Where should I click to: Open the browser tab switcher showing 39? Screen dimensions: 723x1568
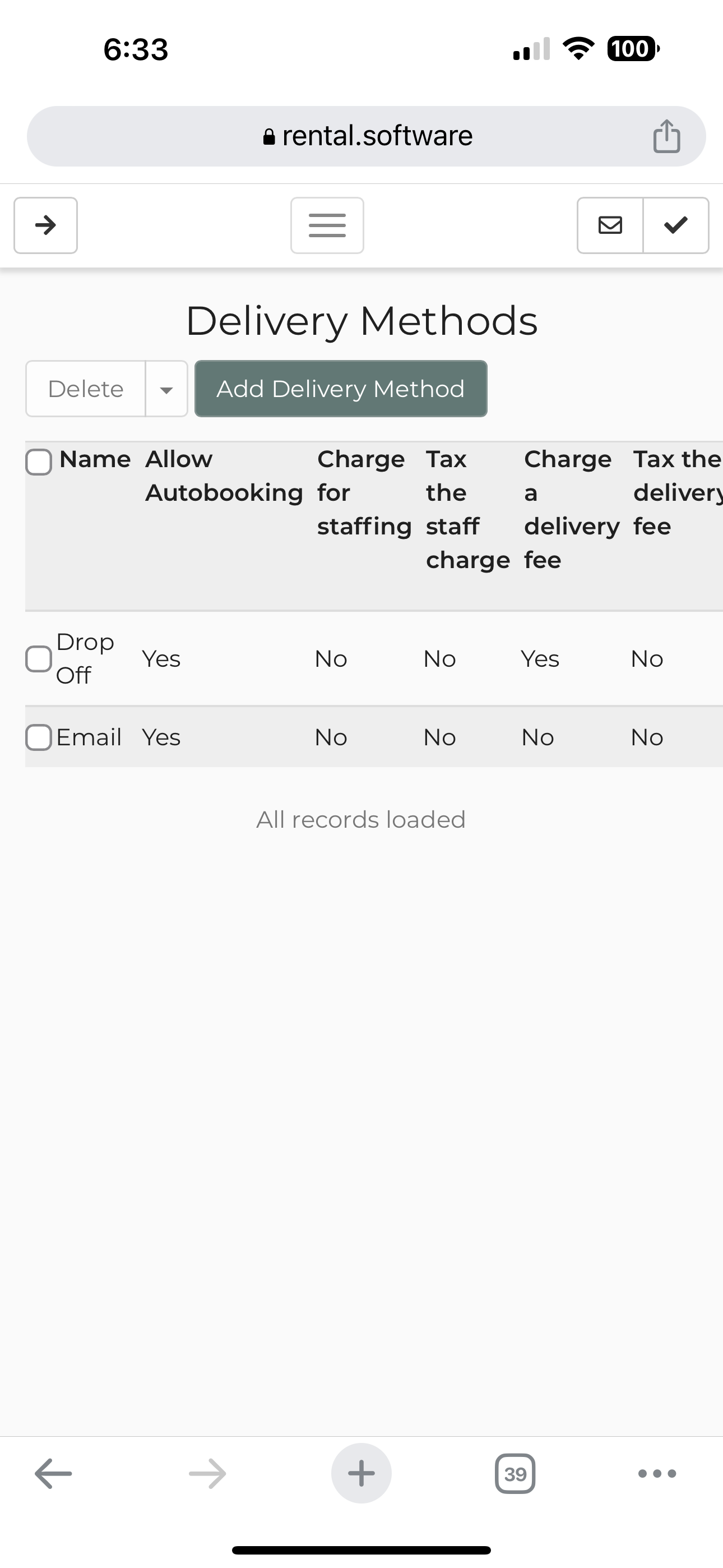(515, 1474)
